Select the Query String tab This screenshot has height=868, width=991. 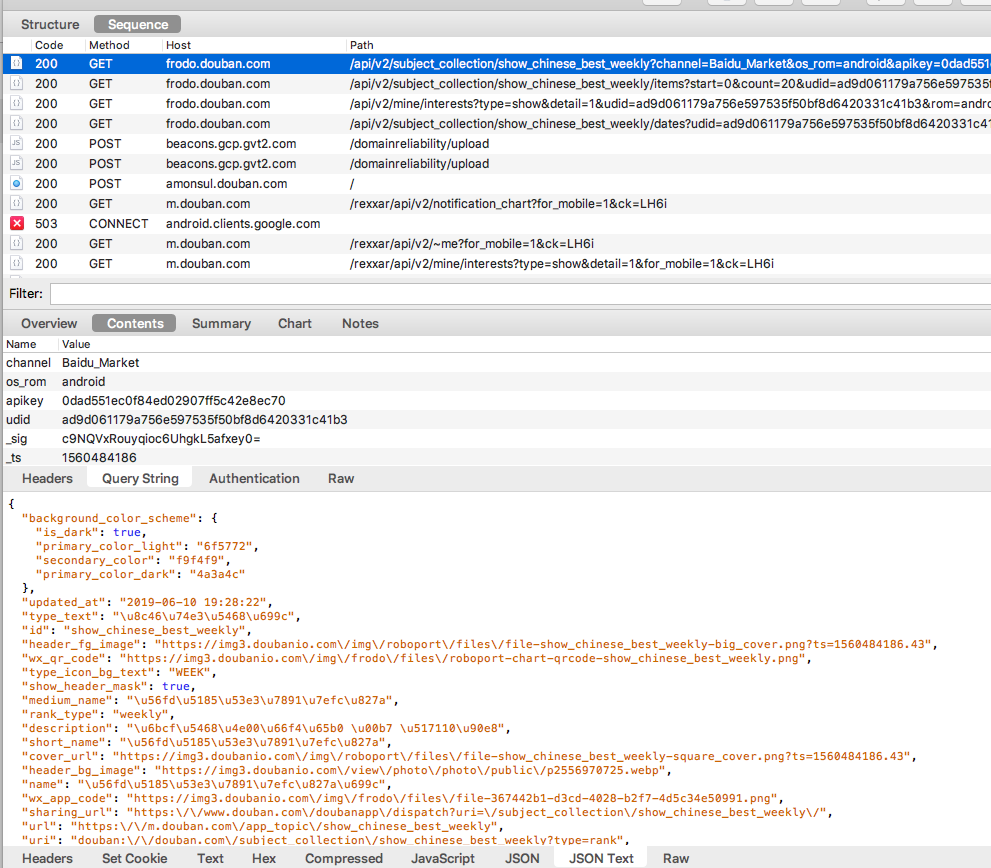coord(140,479)
